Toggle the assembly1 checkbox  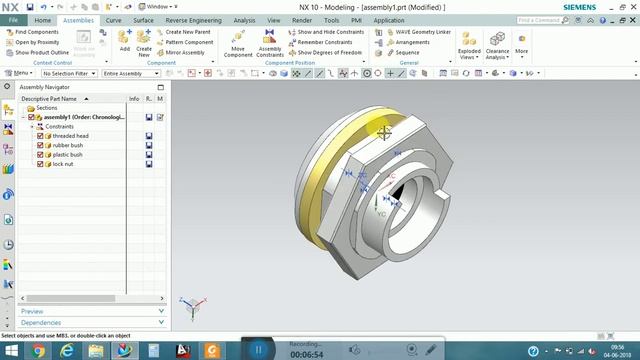click(31, 117)
